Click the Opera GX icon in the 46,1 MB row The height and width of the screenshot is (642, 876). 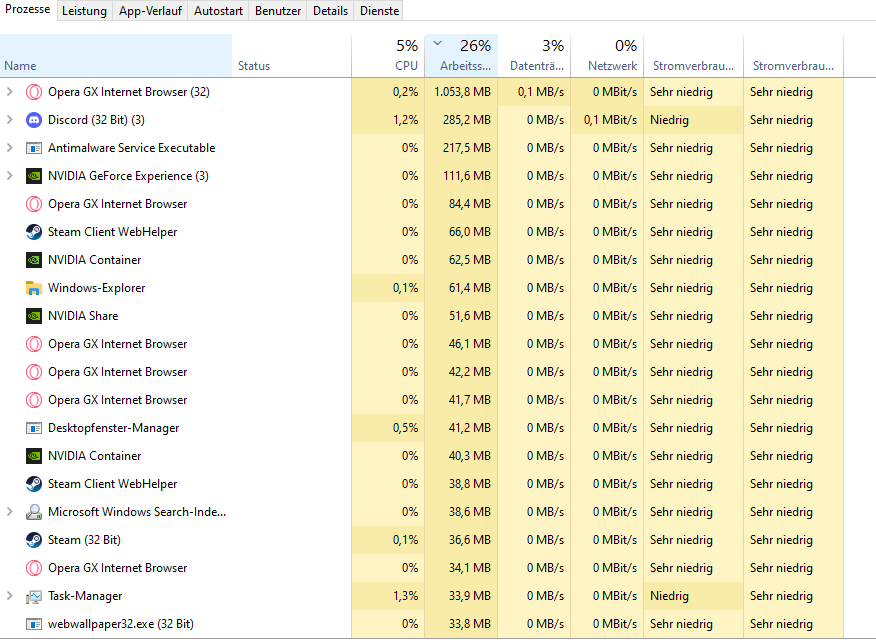point(34,344)
